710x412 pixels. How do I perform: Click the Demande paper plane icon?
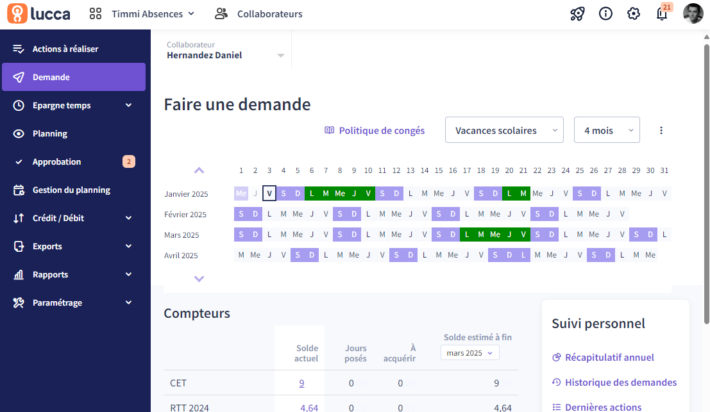tap(19, 77)
